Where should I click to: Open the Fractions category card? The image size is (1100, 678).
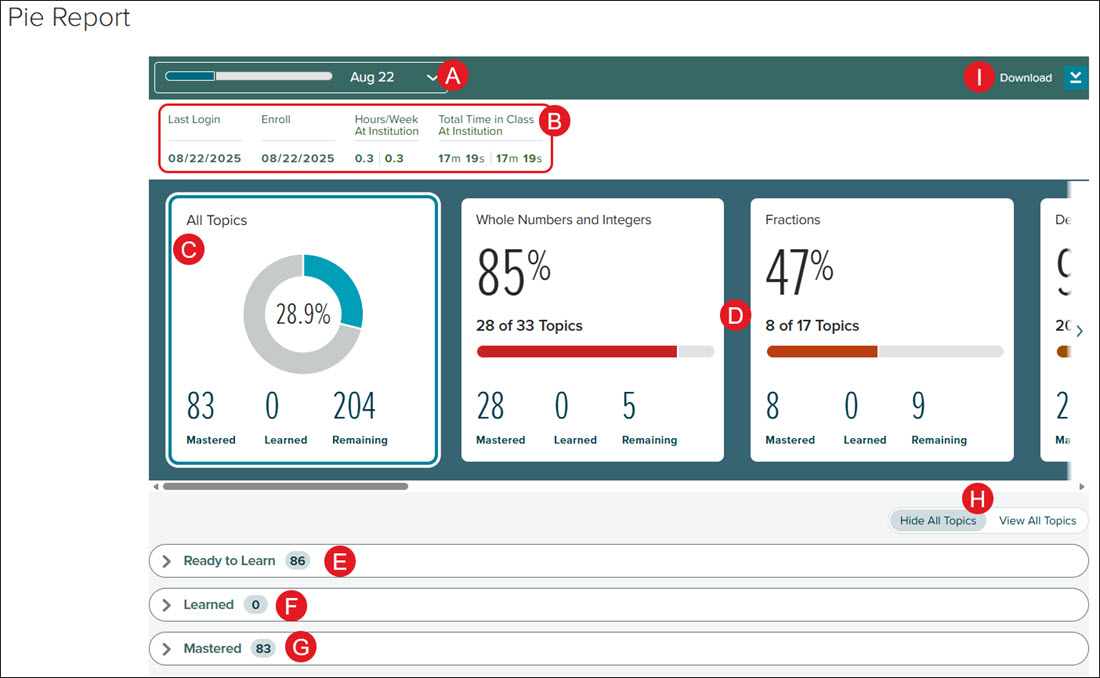tap(882, 330)
